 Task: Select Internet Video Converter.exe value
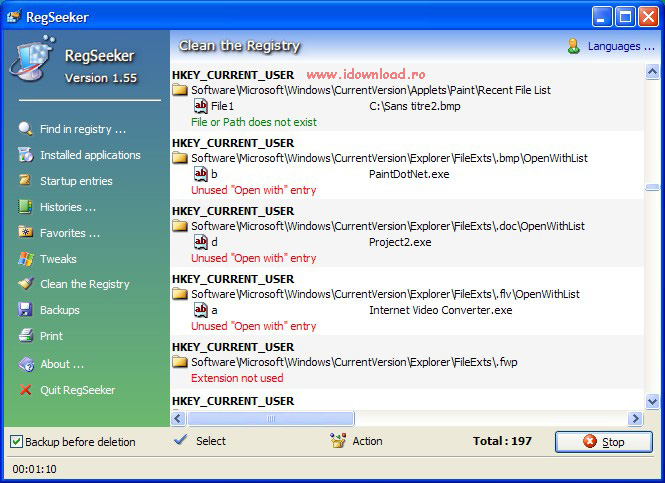click(441, 310)
